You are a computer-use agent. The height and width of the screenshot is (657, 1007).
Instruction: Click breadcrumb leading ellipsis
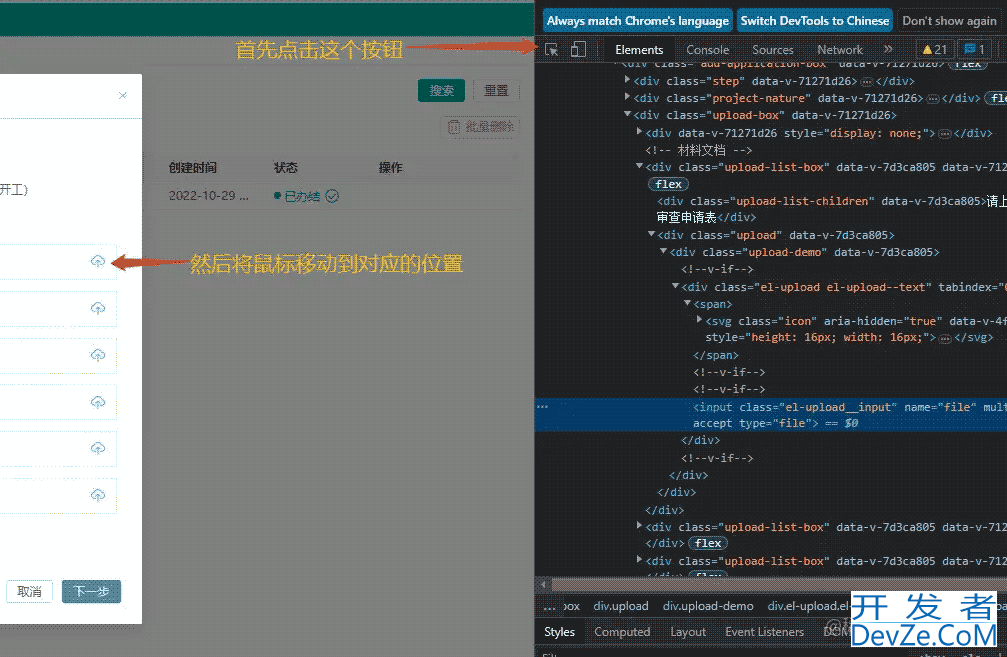point(550,606)
